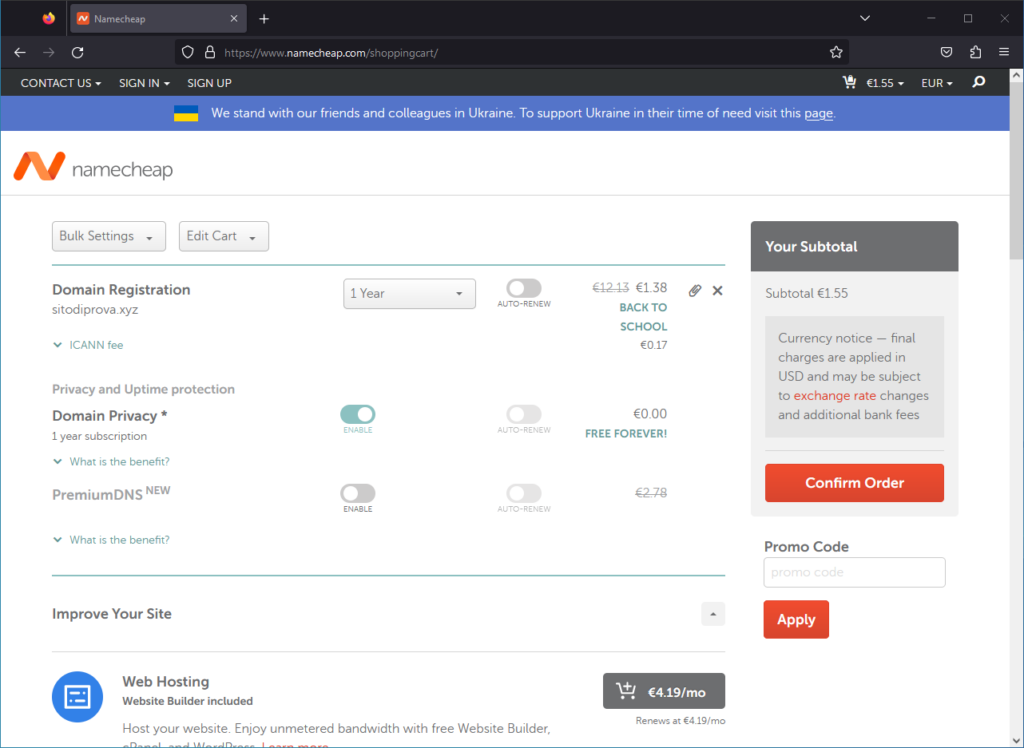Click the BACK TO SCHOOL promo label
Screen dimensions: 1024x748
click(x=643, y=317)
